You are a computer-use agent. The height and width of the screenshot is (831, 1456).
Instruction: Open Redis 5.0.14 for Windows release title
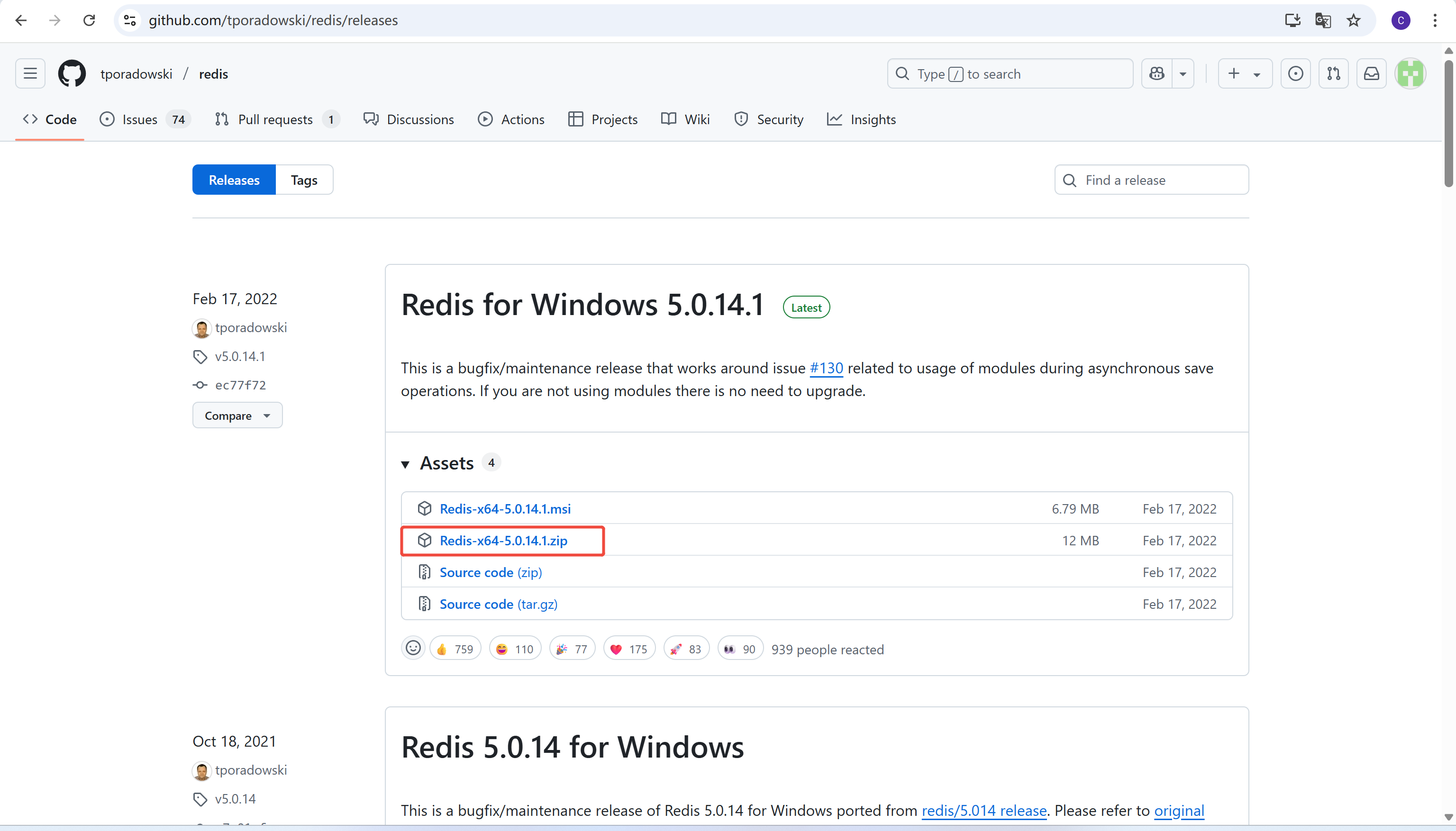[x=572, y=747]
